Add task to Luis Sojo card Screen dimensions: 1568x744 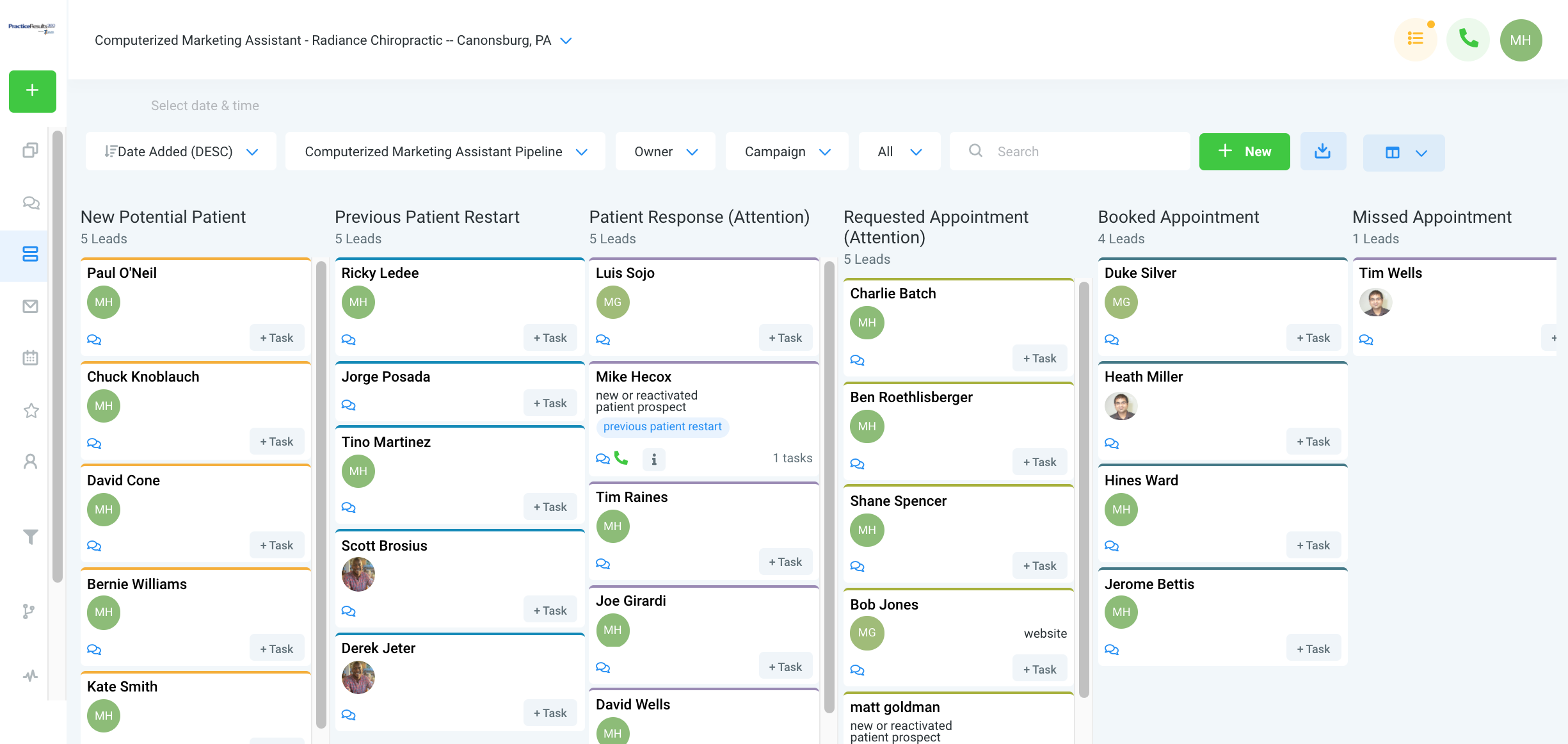pyautogui.click(x=785, y=338)
